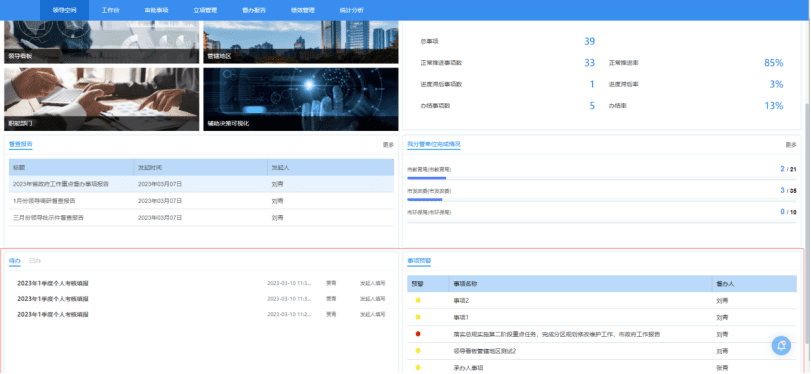811x374 pixels.
Task: Click the 督查报告 panel heading
Action: coord(21,144)
